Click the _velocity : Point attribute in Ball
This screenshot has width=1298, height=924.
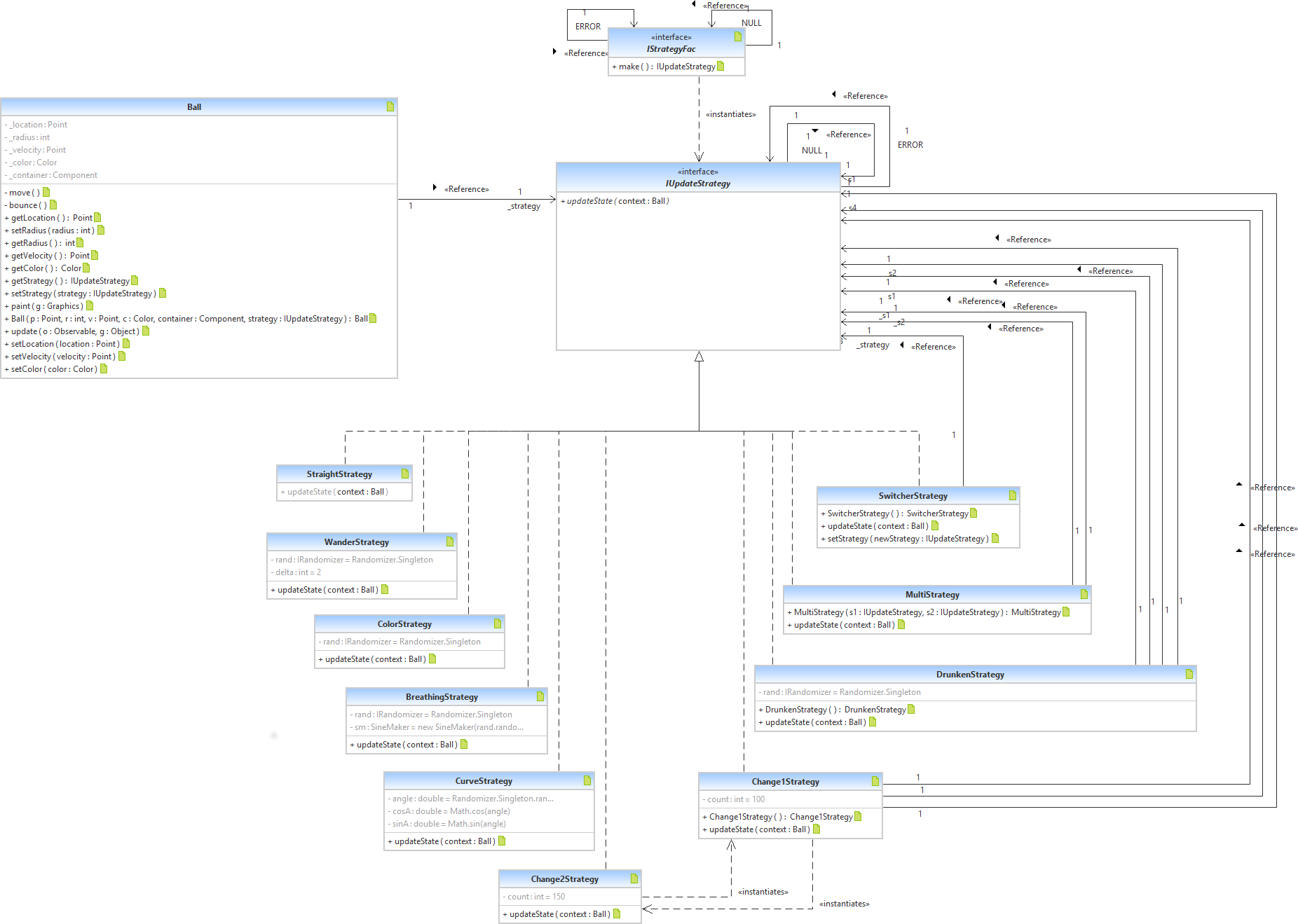click(38, 150)
